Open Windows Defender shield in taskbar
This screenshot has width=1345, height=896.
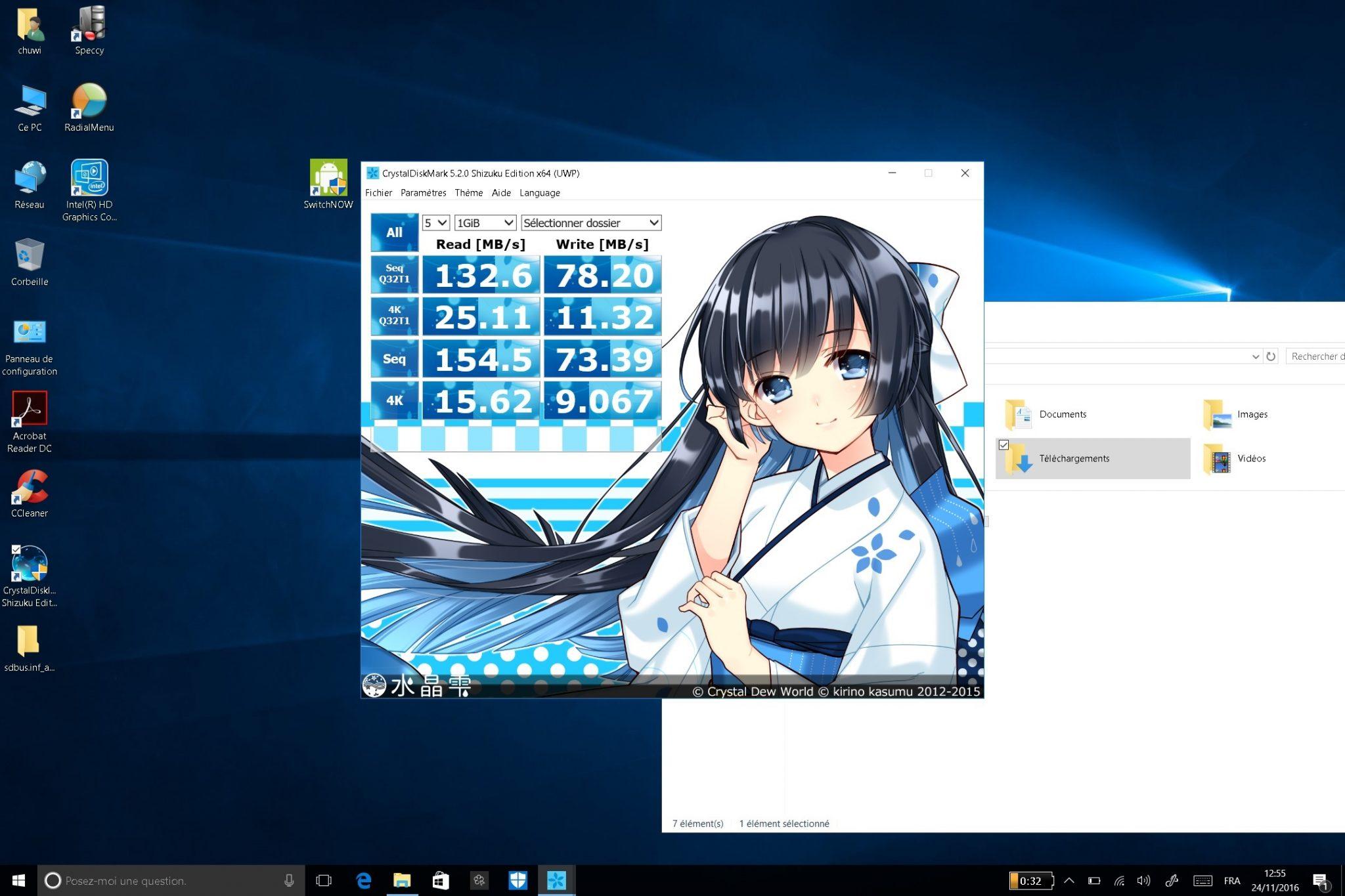coord(518,880)
